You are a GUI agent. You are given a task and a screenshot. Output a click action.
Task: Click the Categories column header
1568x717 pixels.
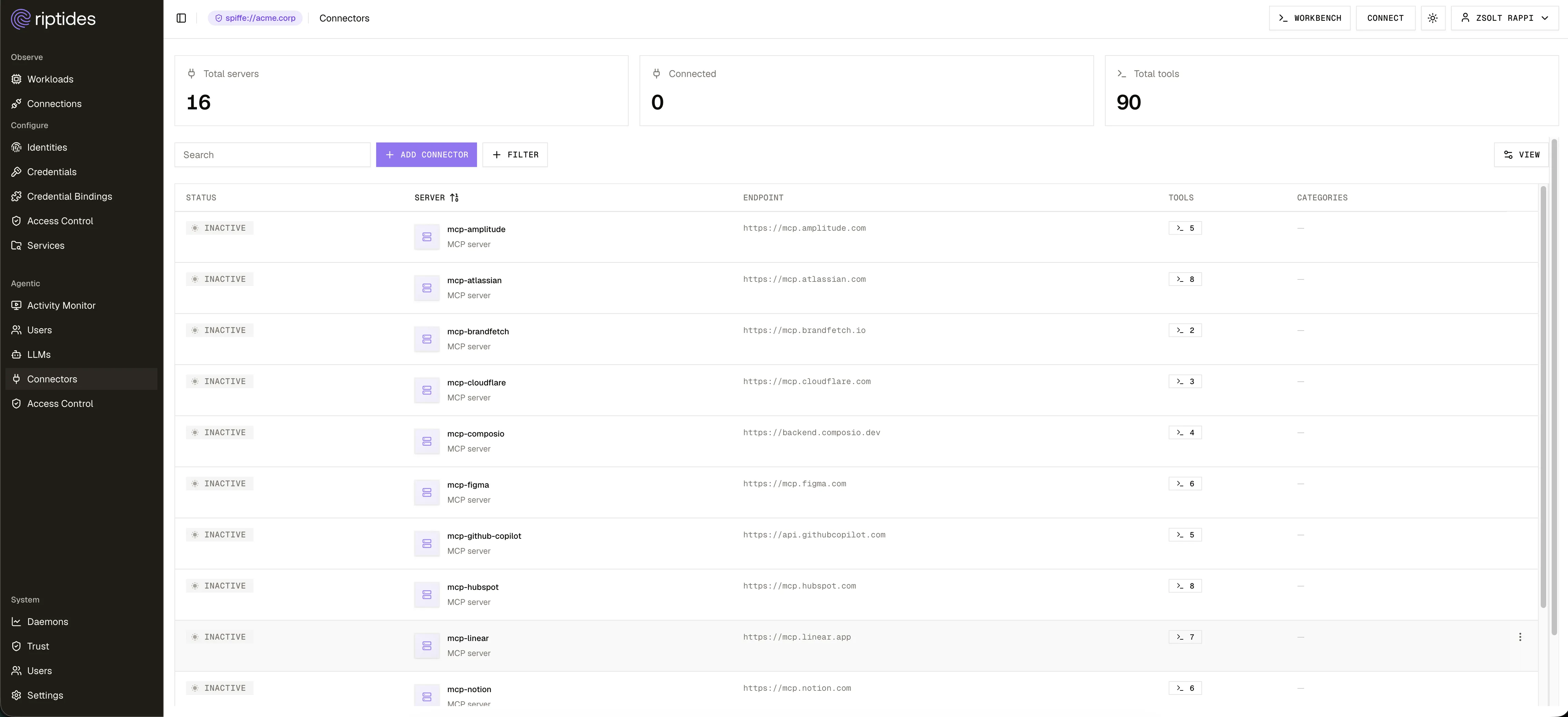click(1322, 198)
